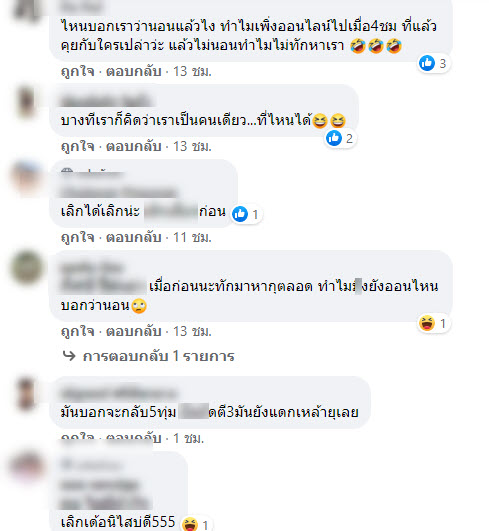Click ตอบกลับ under the บอกว่านอน comment
The image size is (489, 531).
pyautogui.click(x=133, y=331)
